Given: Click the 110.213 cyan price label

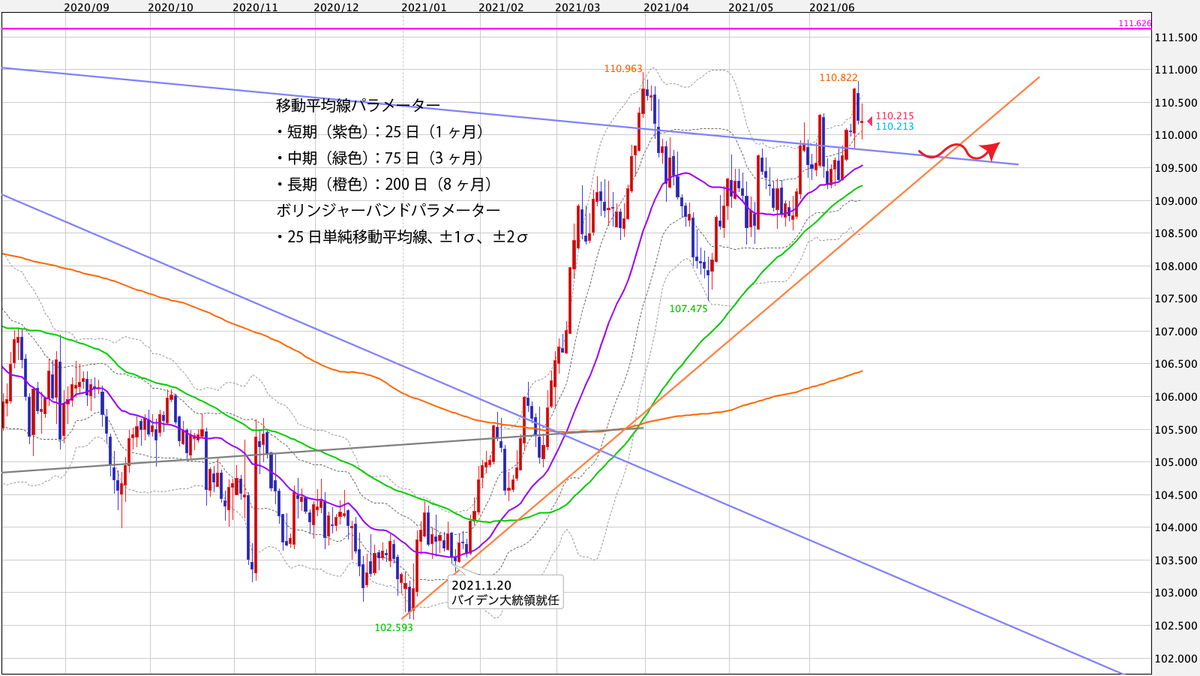Looking at the screenshot, I should pos(895,127).
